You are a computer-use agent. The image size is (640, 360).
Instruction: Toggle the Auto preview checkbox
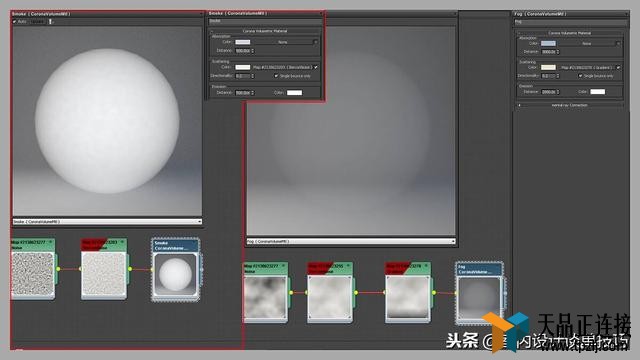click(15, 22)
